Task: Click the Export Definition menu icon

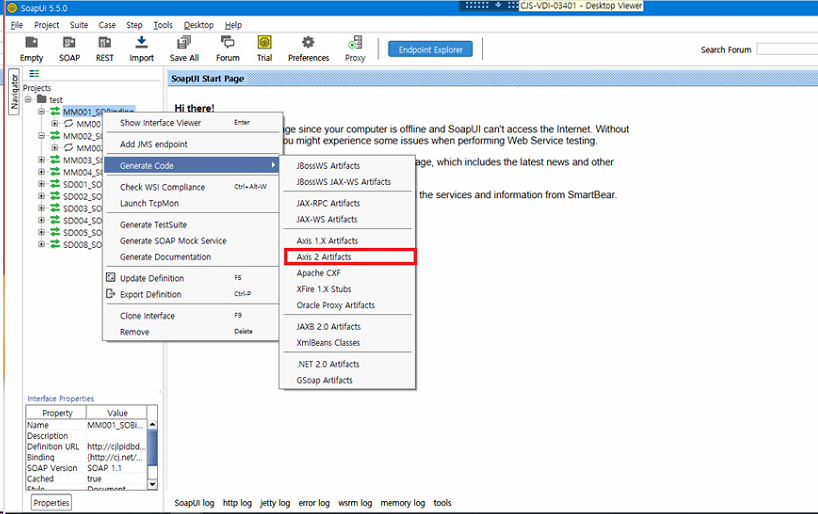Action: pos(111,294)
